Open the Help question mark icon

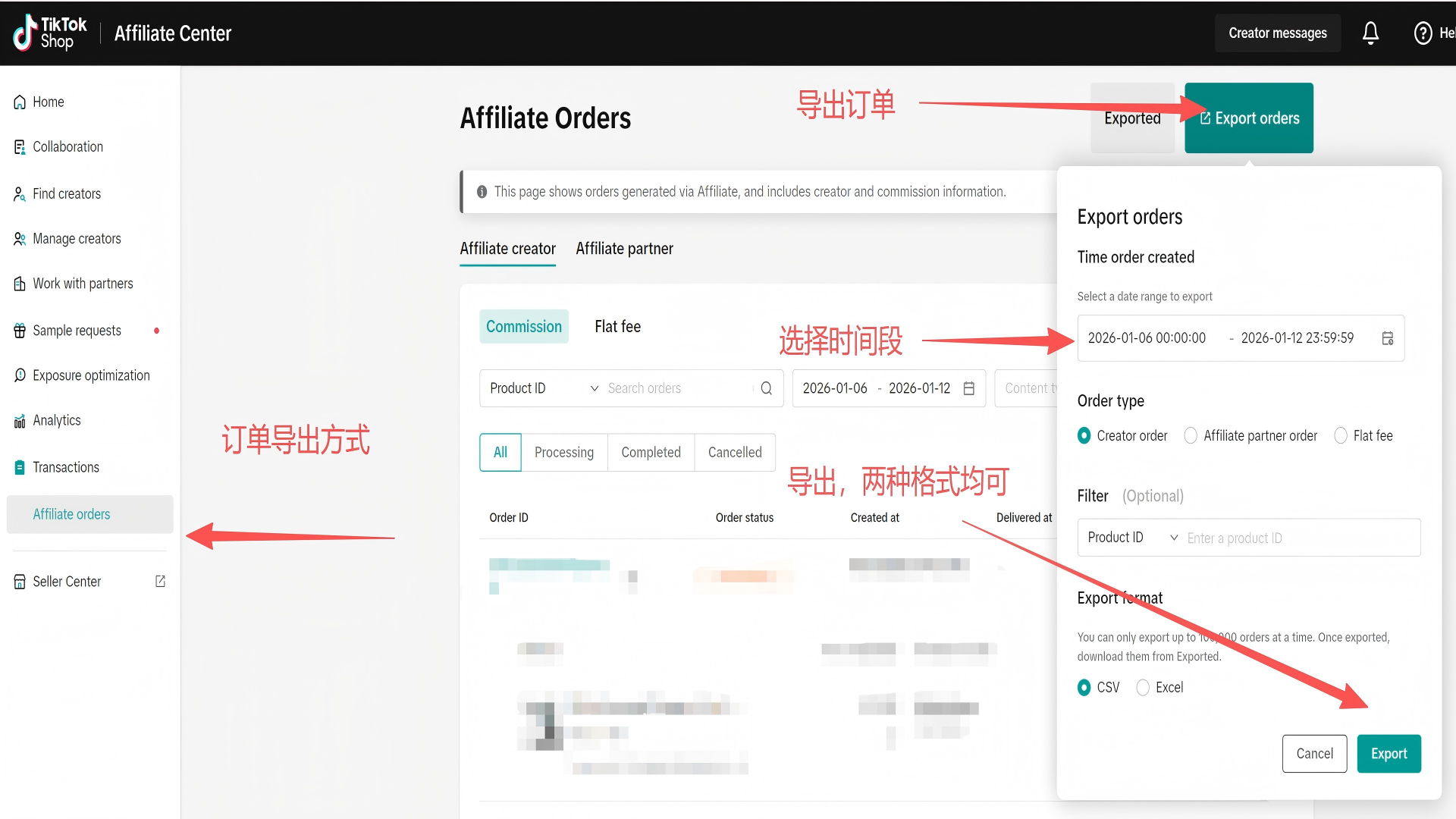tap(1423, 33)
